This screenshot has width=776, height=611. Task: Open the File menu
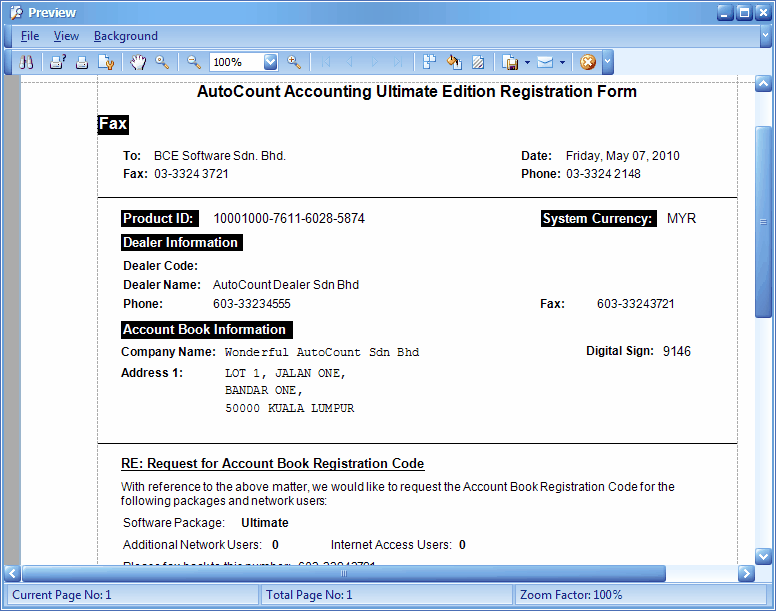click(x=30, y=36)
